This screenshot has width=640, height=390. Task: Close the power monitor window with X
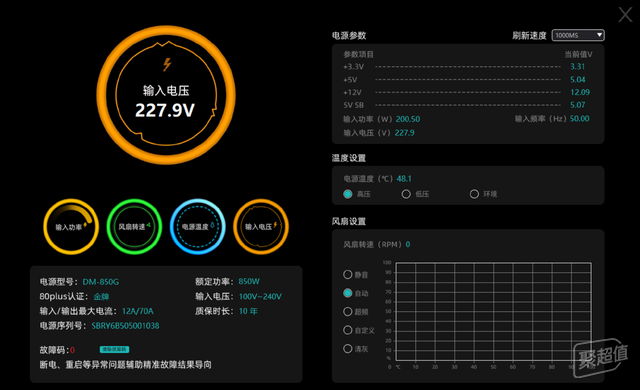pos(625,15)
